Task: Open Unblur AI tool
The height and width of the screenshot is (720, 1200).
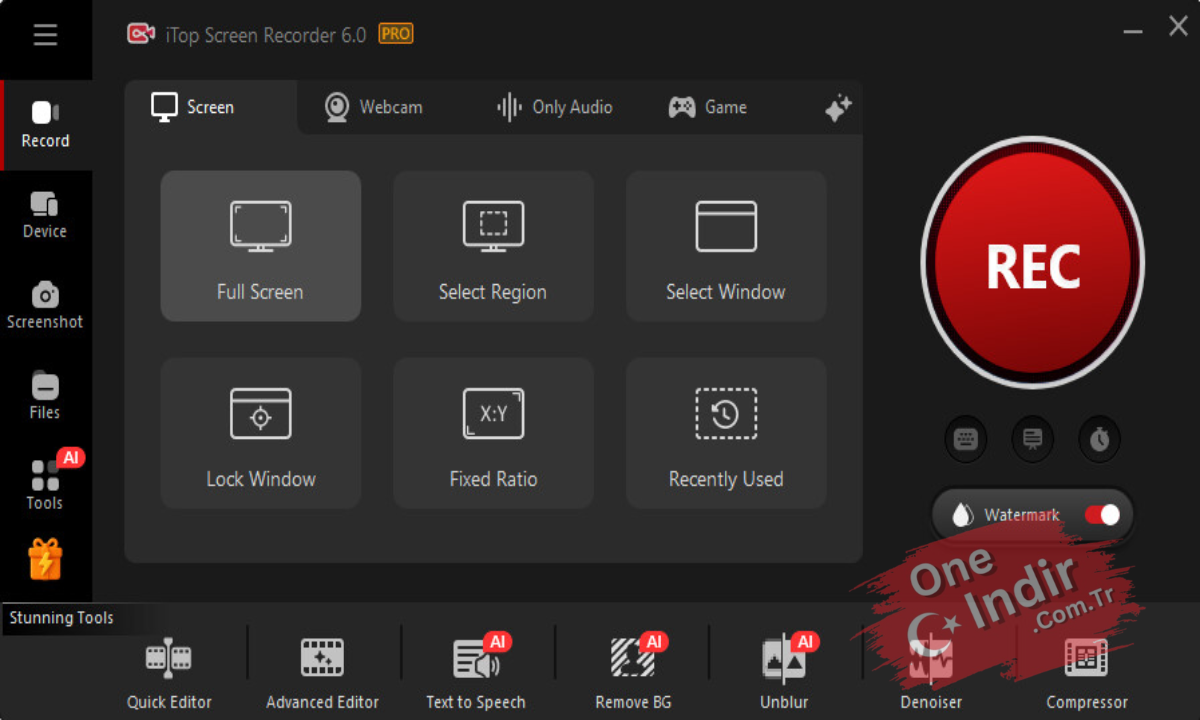Action: pyautogui.click(x=785, y=674)
